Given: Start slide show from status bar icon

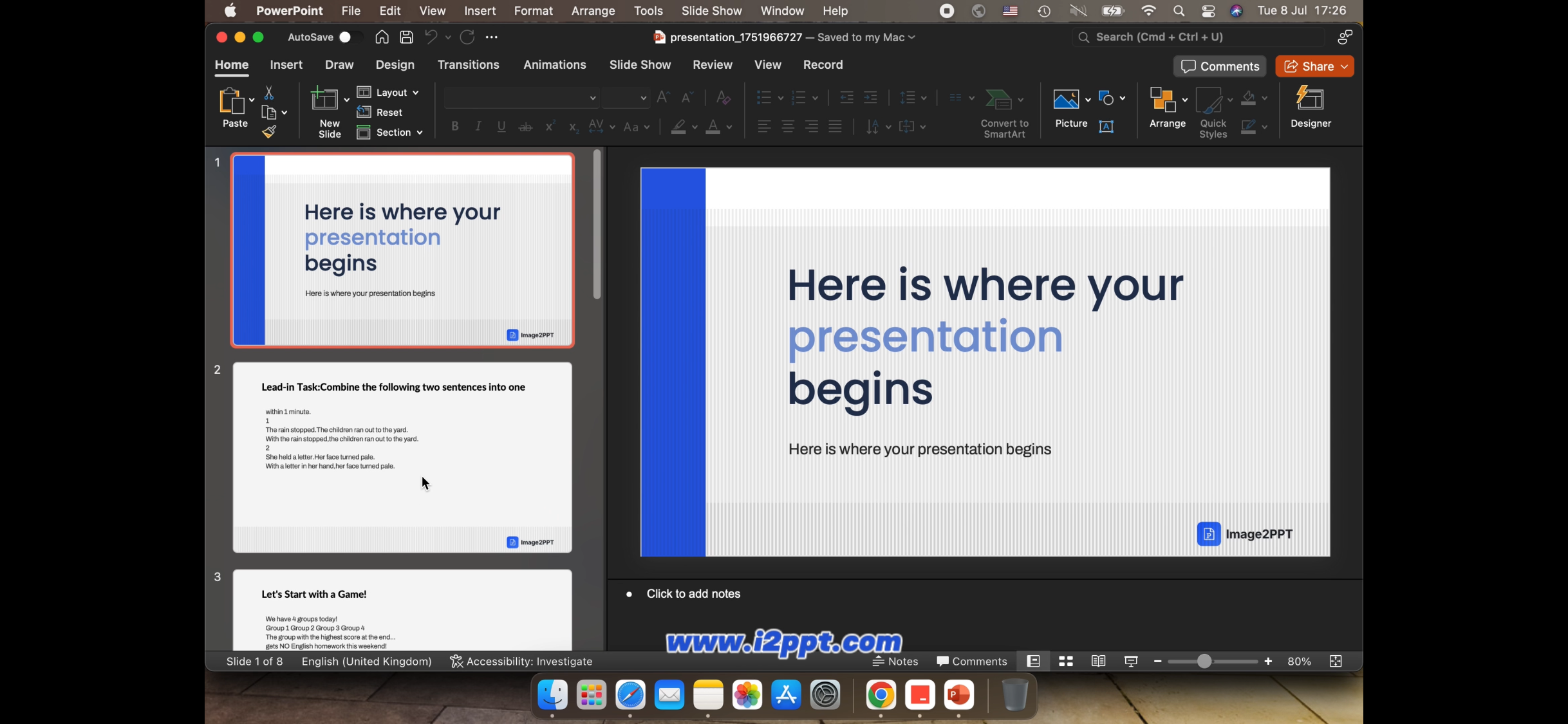Looking at the screenshot, I should 1130,662.
